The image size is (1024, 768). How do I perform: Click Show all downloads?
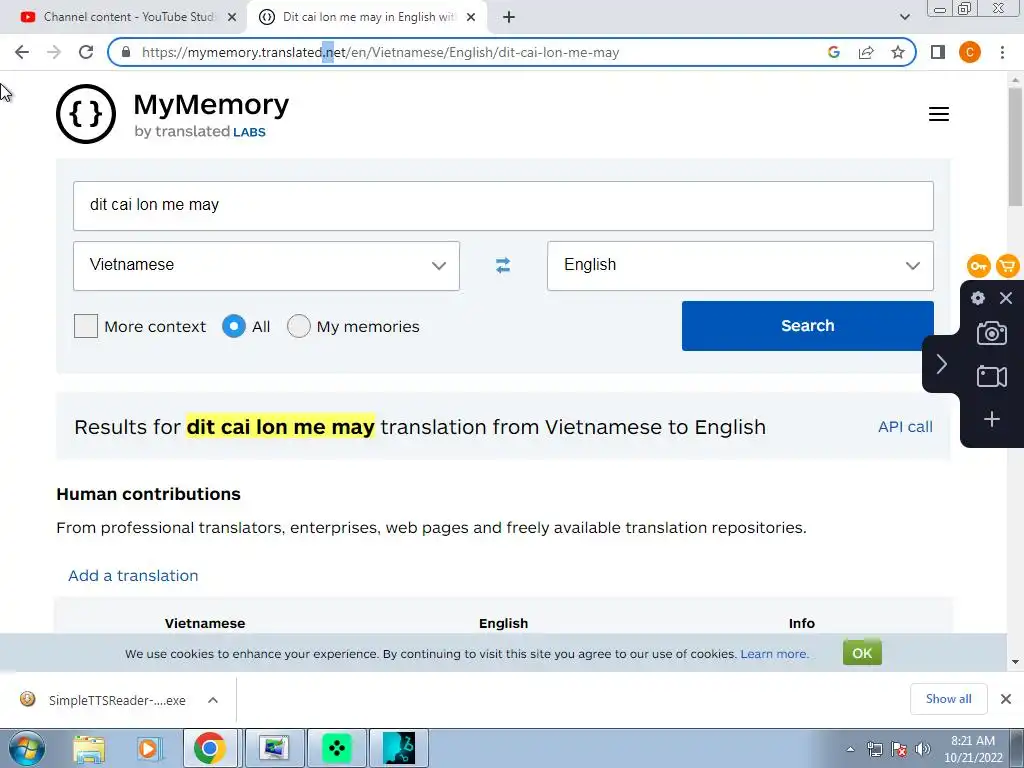948,699
